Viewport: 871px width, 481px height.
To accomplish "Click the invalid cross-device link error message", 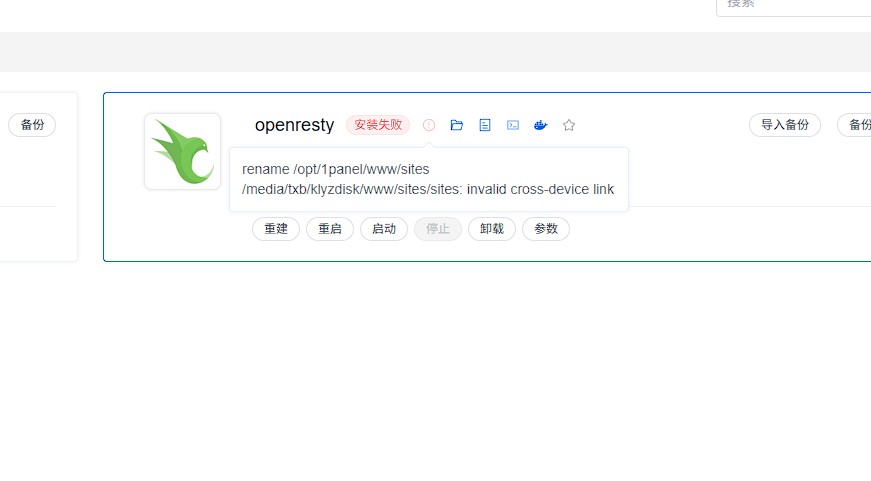I will [x=428, y=179].
